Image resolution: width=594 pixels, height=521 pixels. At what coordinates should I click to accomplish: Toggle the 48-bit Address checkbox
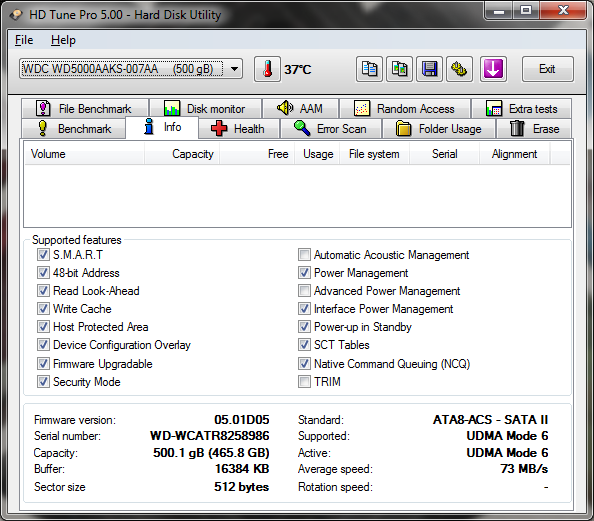tap(43, 272)
